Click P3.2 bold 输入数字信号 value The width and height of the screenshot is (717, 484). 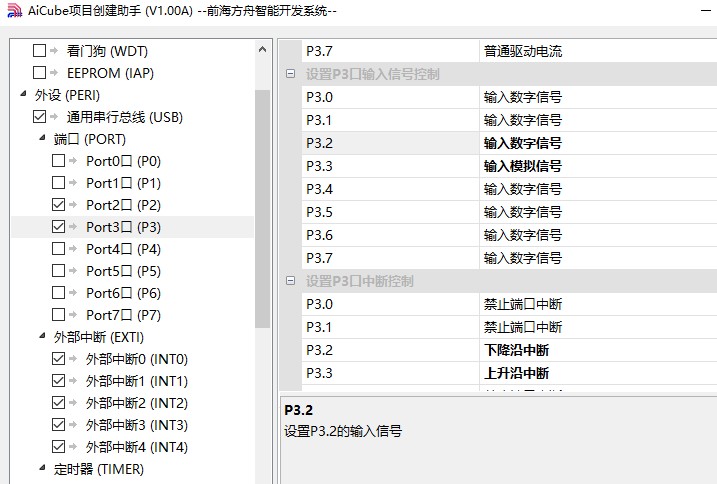click(598, 143)
